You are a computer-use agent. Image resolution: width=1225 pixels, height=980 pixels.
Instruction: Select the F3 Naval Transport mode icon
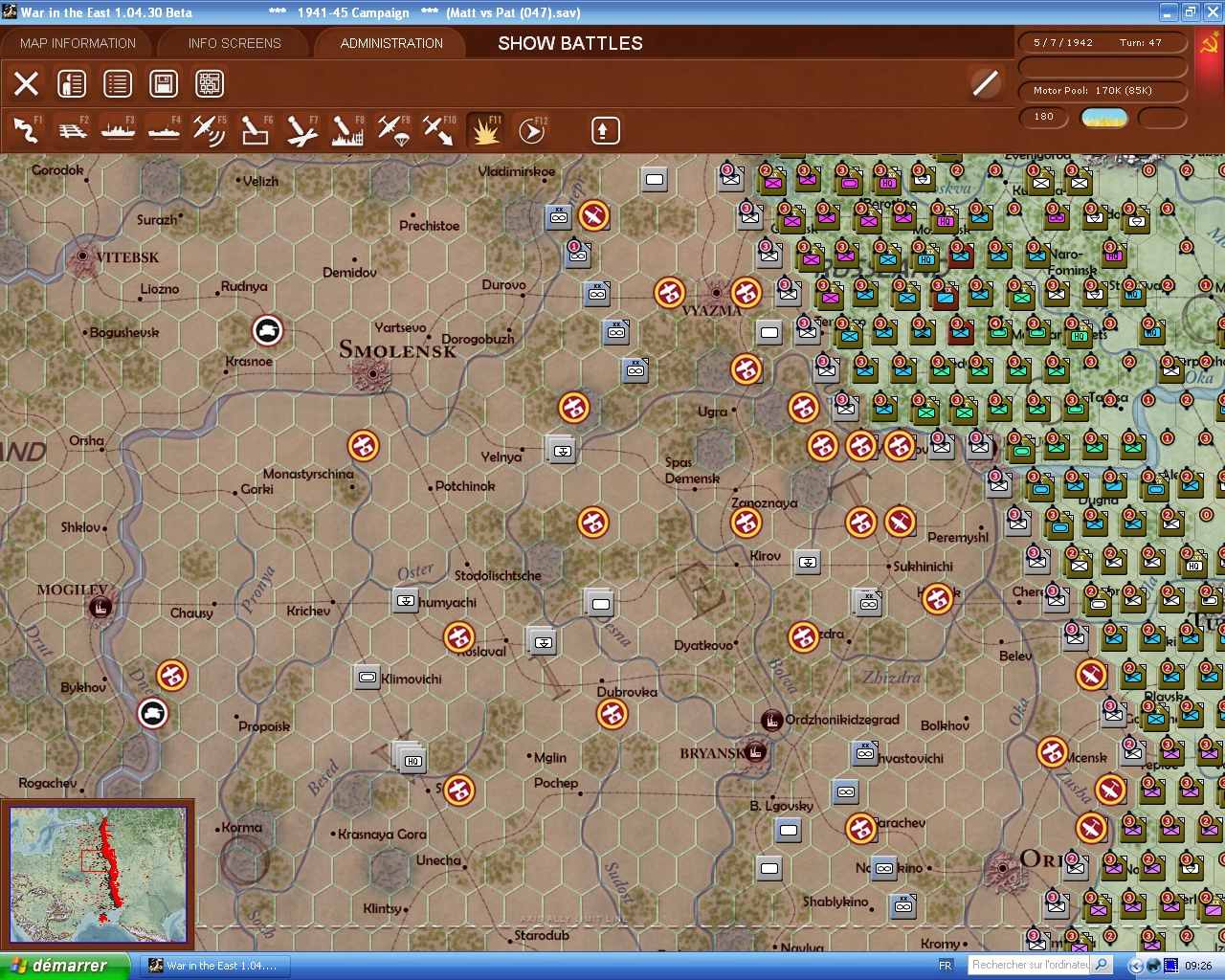[x=118, y=130]
